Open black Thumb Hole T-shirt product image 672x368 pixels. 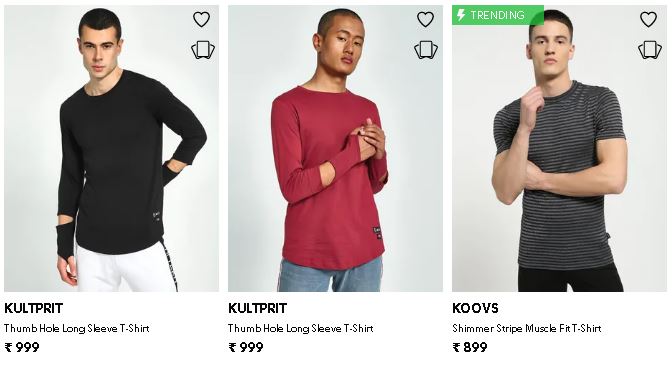tap(111, 148)
